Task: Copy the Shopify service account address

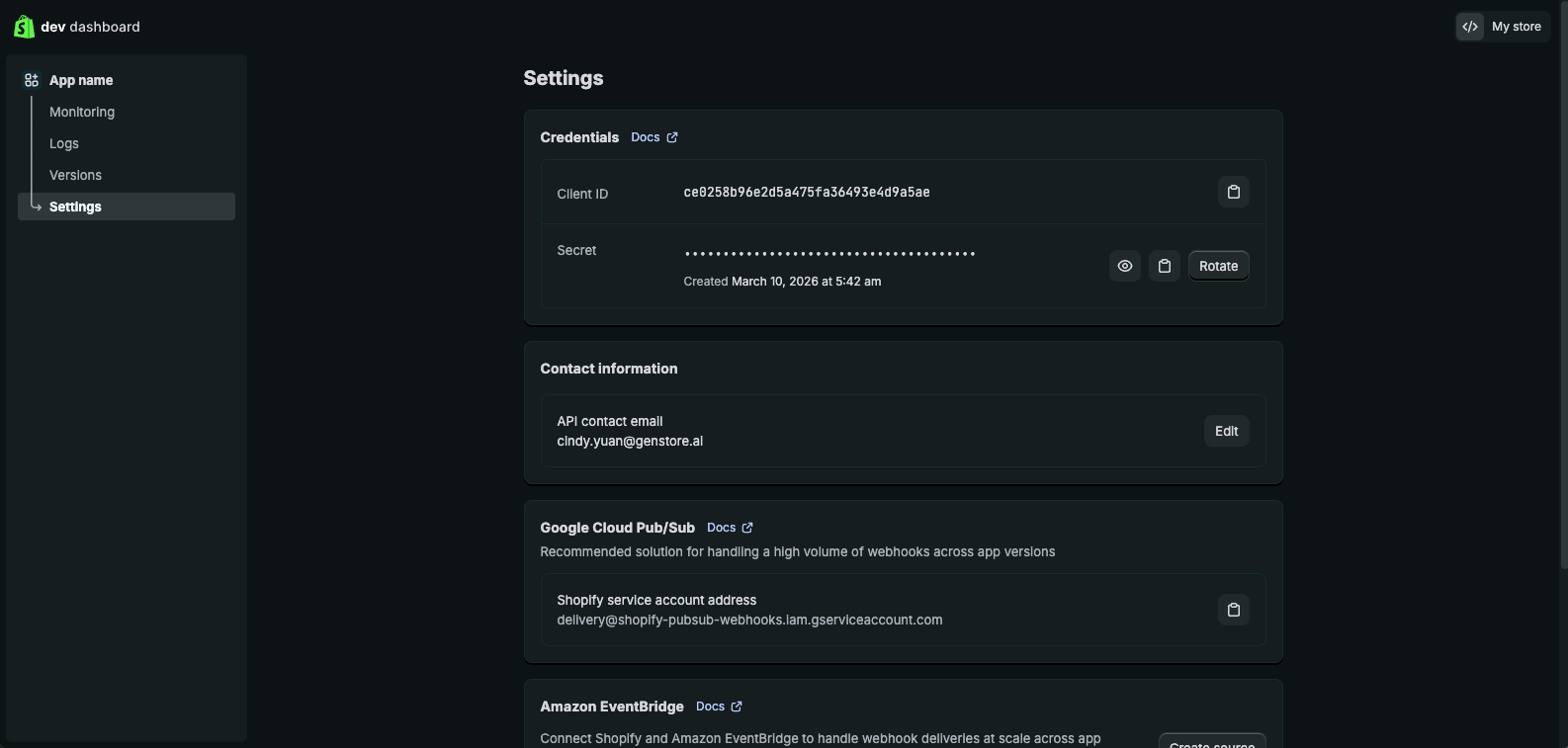Action: [x=1233, y=610]
